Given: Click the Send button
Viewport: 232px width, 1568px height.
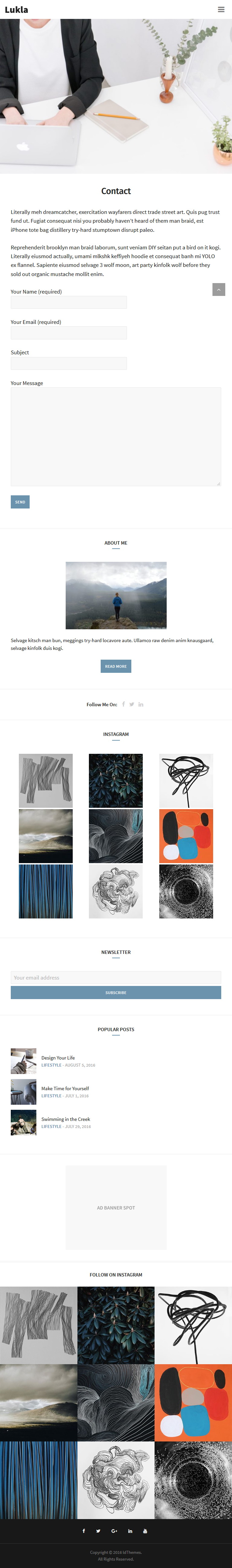Looking at the screenshot, I should tap(20, 502).
